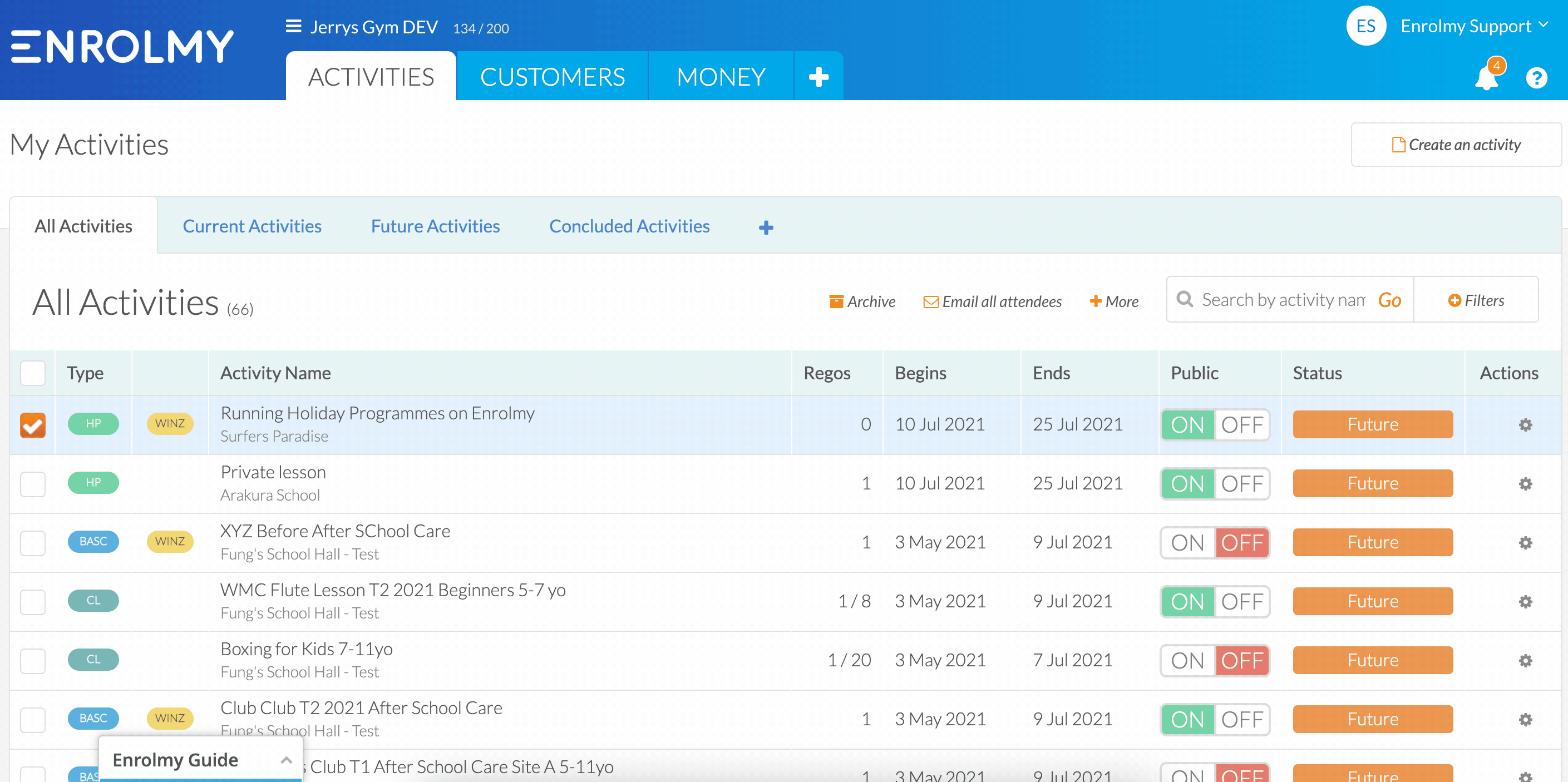Click WINZ badge on Club Club T2 row
Viewport: 1568px width, 782px height.
pyautogui.click(x=170, y=719)
